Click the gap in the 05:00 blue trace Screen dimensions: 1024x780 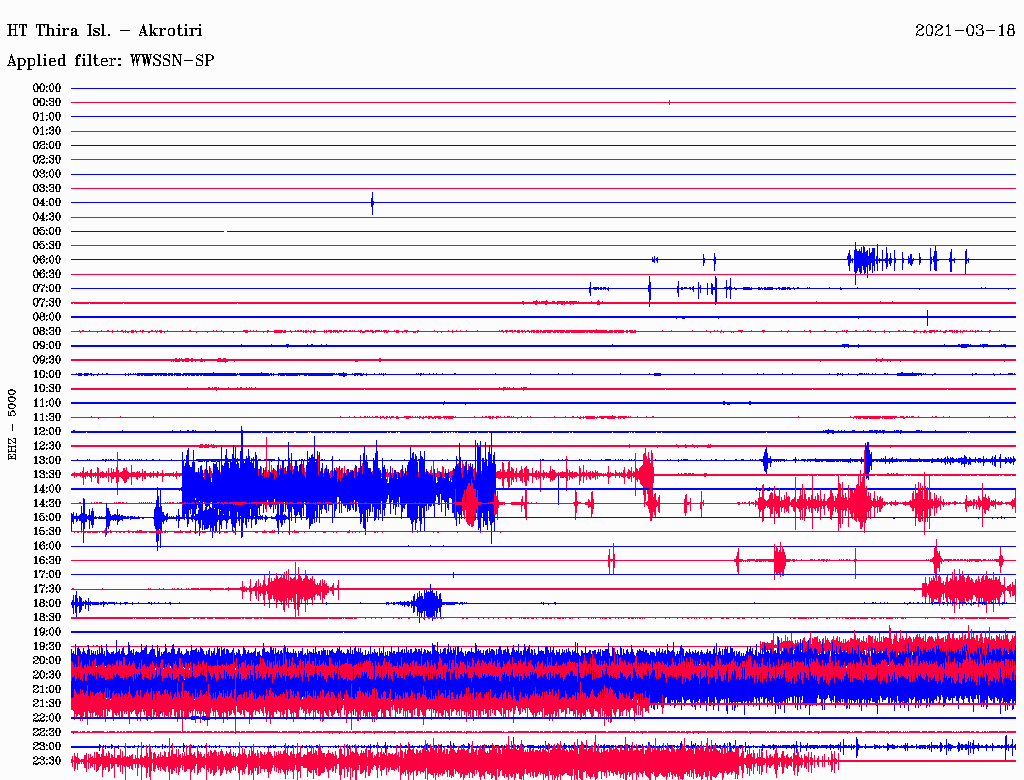point(225,231)
